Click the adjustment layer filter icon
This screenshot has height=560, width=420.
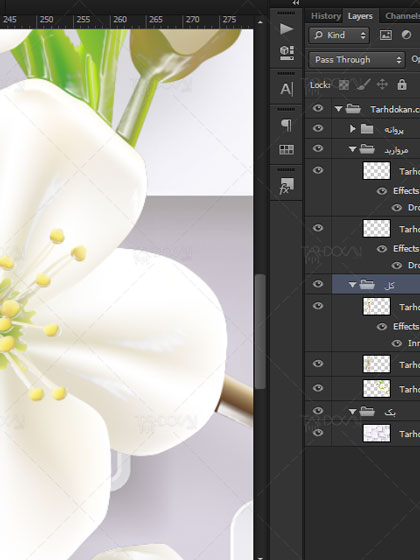tap(406, 35)
